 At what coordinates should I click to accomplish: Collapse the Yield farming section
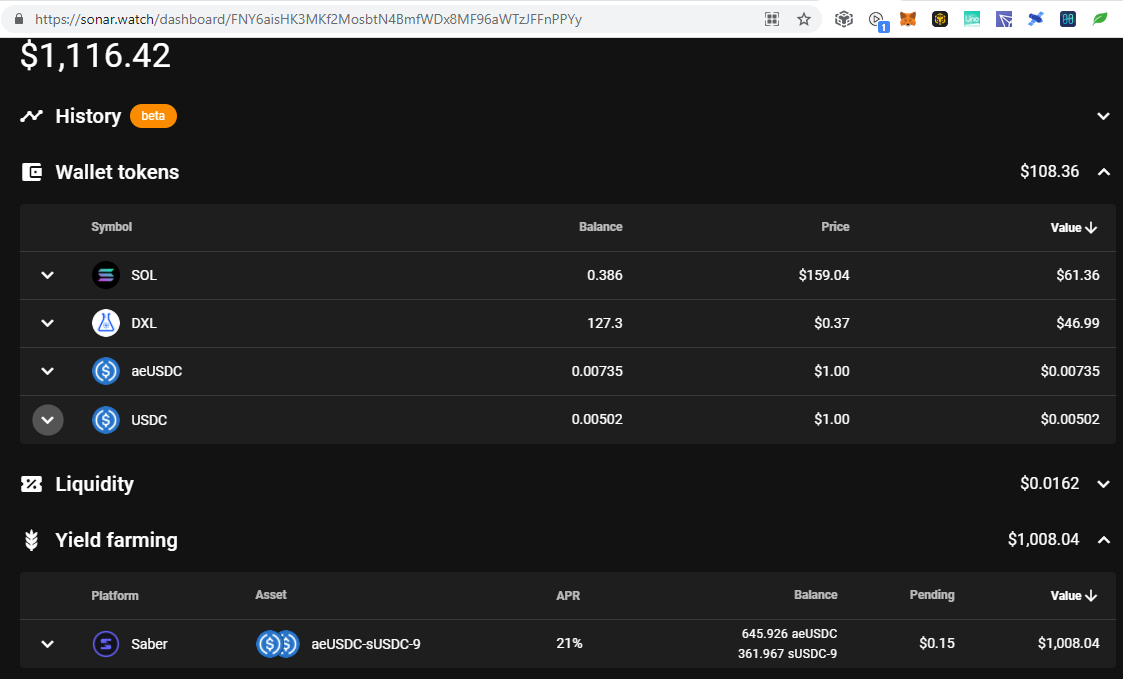click(1104, 540)
